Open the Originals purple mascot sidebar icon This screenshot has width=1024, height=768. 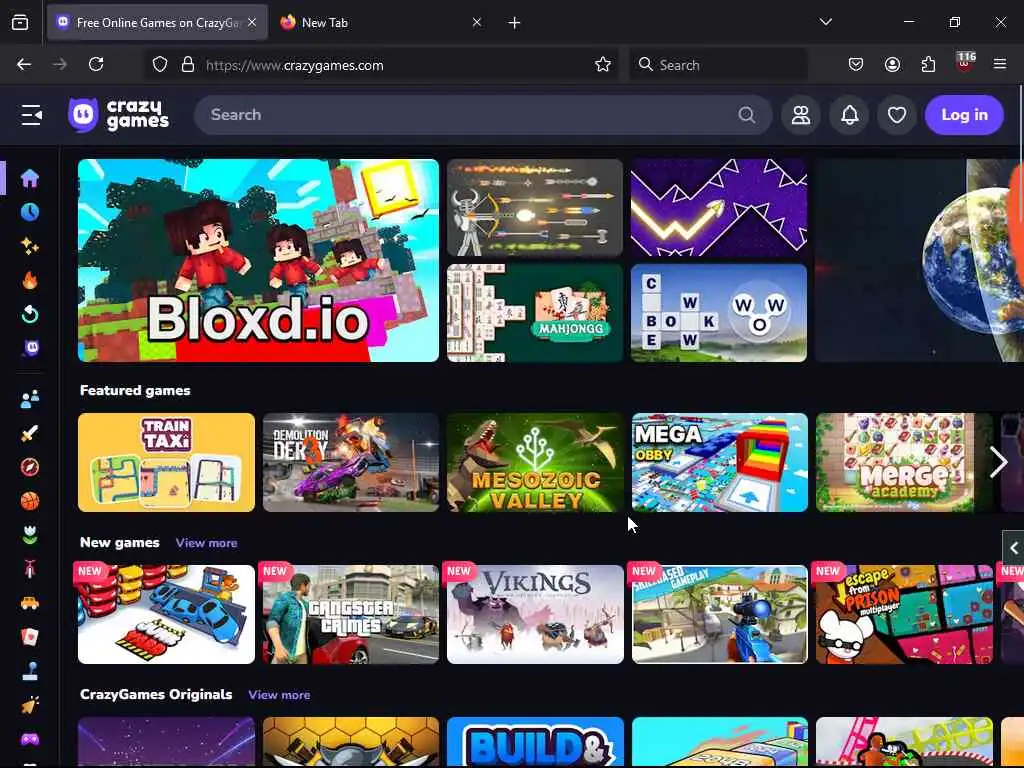[31, 348]
